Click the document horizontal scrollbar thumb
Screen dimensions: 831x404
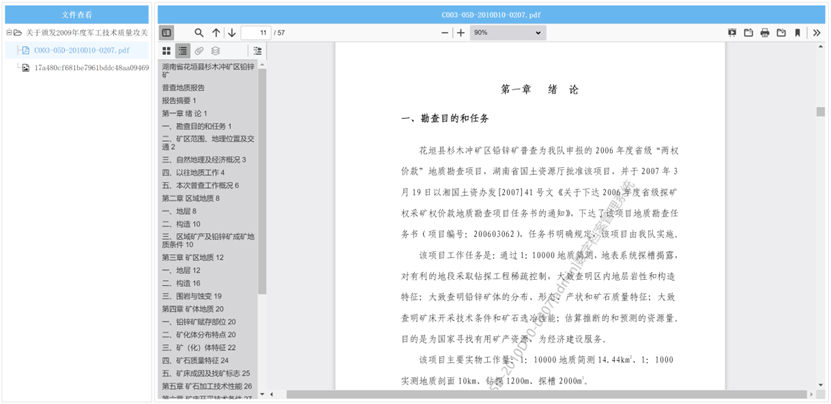click(x=547, y=394)
